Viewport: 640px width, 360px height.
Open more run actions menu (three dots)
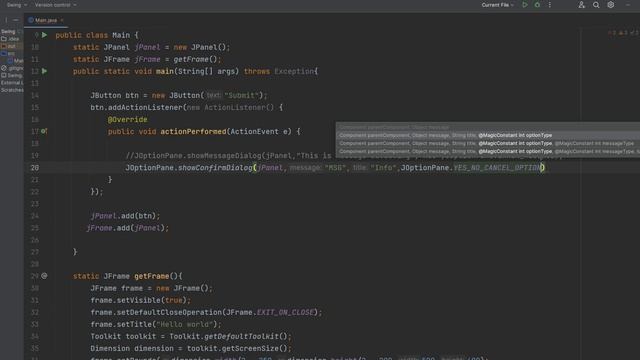tap(549, 5)
